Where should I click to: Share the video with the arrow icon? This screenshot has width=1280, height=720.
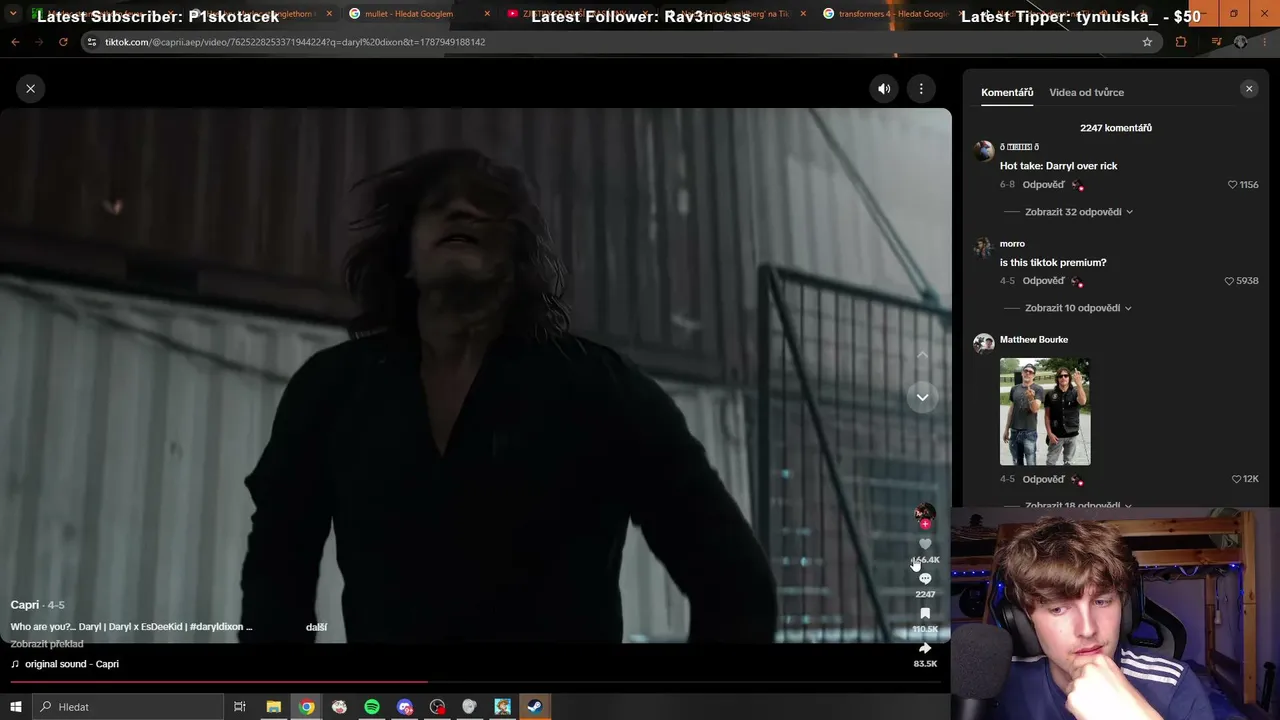click(925, 648)
